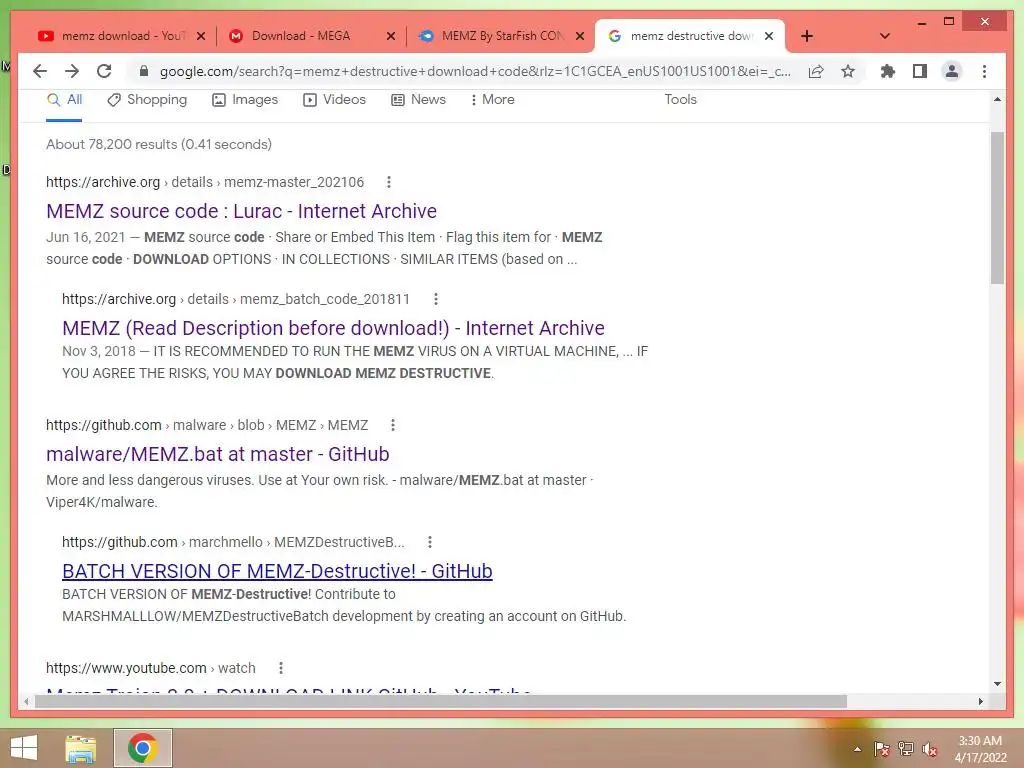Filter results by Videos
1024x768 pixels.
coord(334,100)
